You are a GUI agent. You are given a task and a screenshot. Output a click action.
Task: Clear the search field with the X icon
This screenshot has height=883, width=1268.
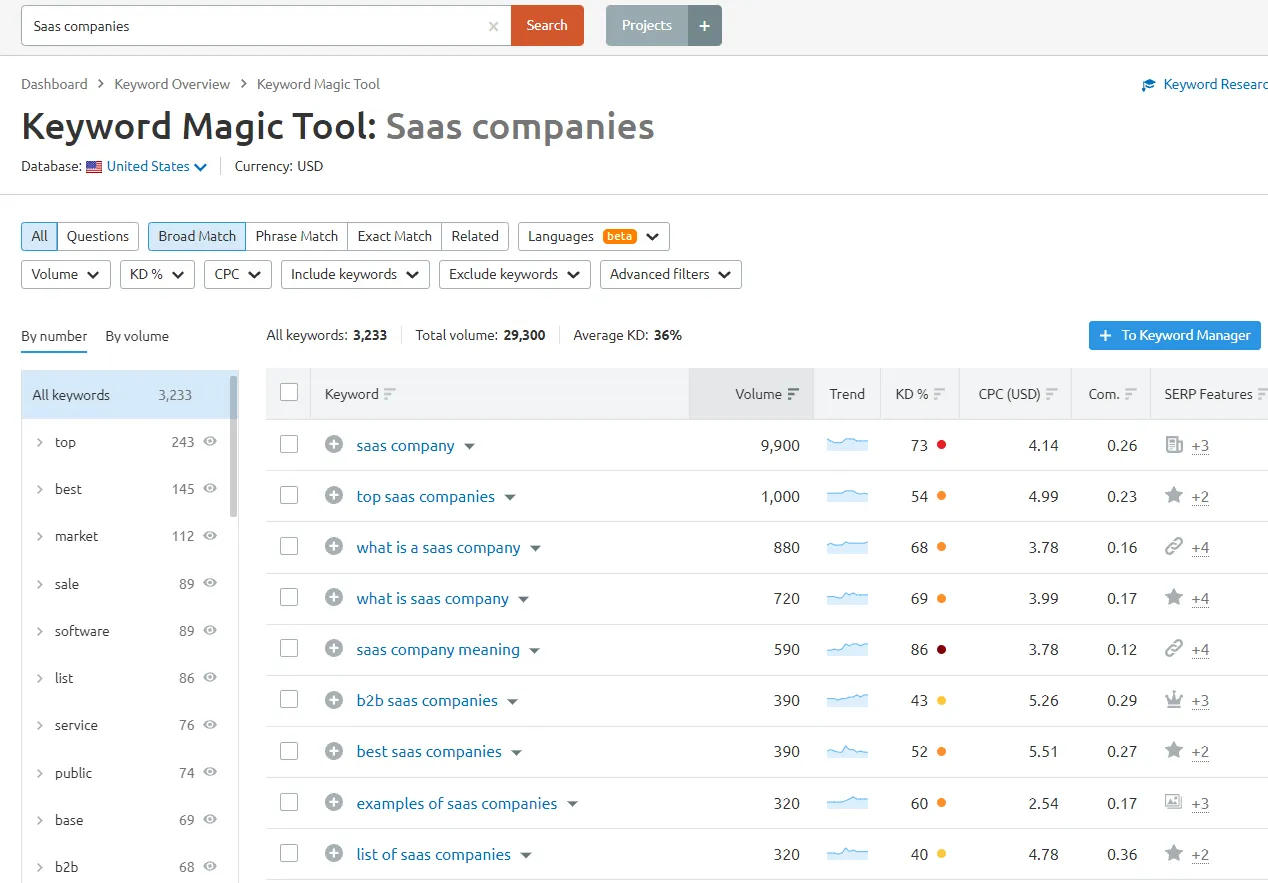point(493,27)
